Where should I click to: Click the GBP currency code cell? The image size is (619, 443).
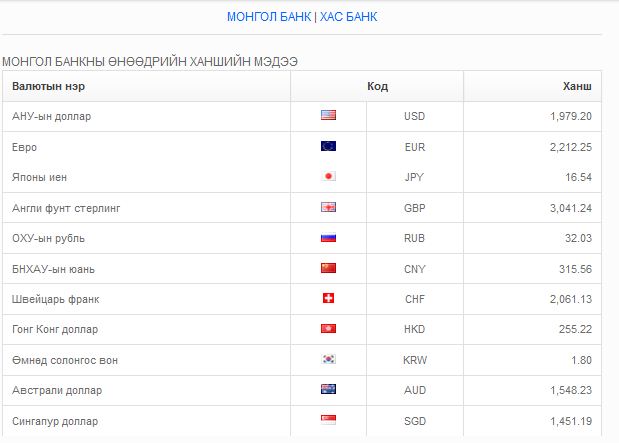point(414,208)
